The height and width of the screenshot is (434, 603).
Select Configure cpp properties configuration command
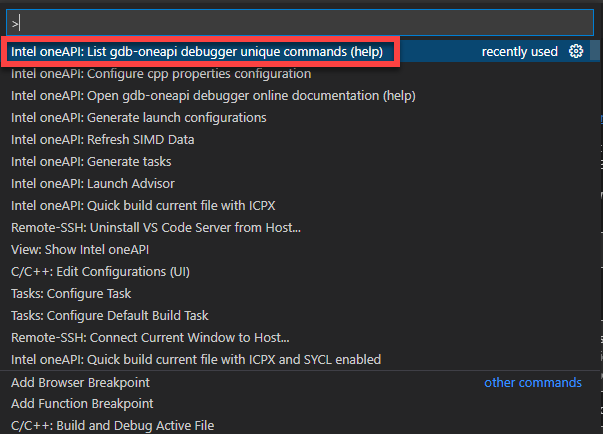161,74
